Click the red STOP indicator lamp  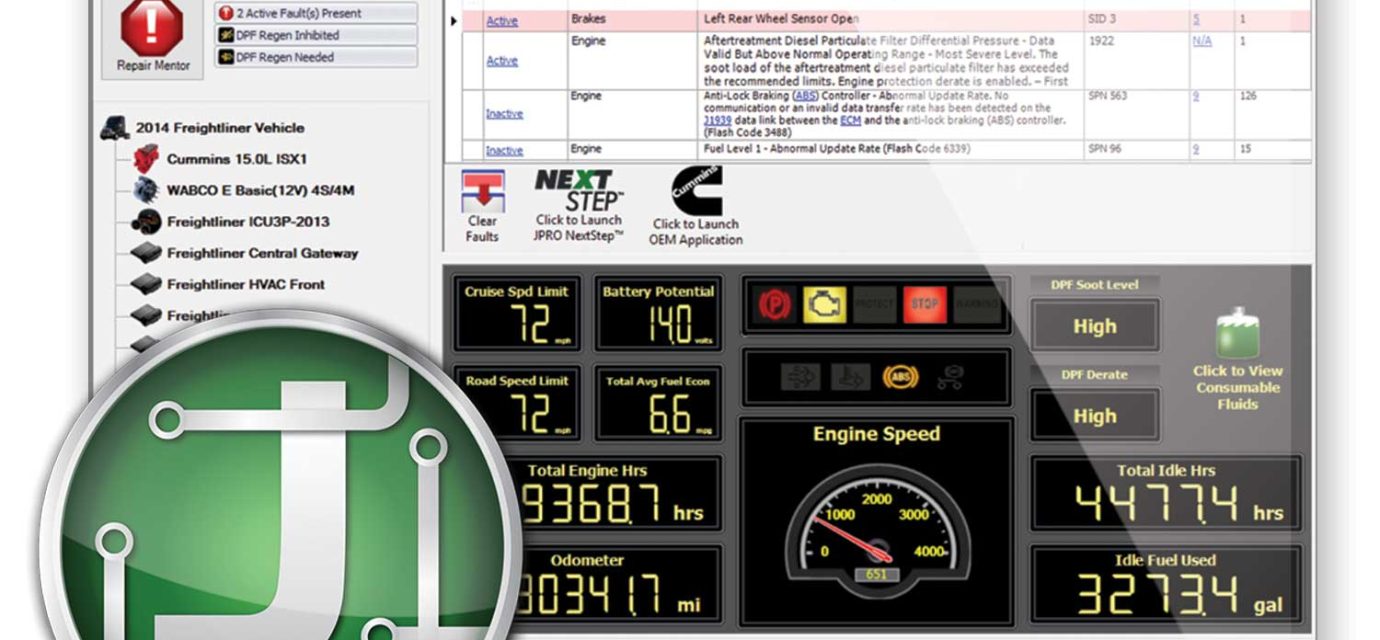pos(925,305)
